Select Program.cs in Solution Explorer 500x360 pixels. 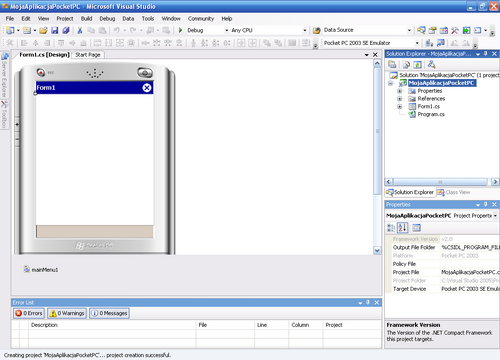[431, 114]
